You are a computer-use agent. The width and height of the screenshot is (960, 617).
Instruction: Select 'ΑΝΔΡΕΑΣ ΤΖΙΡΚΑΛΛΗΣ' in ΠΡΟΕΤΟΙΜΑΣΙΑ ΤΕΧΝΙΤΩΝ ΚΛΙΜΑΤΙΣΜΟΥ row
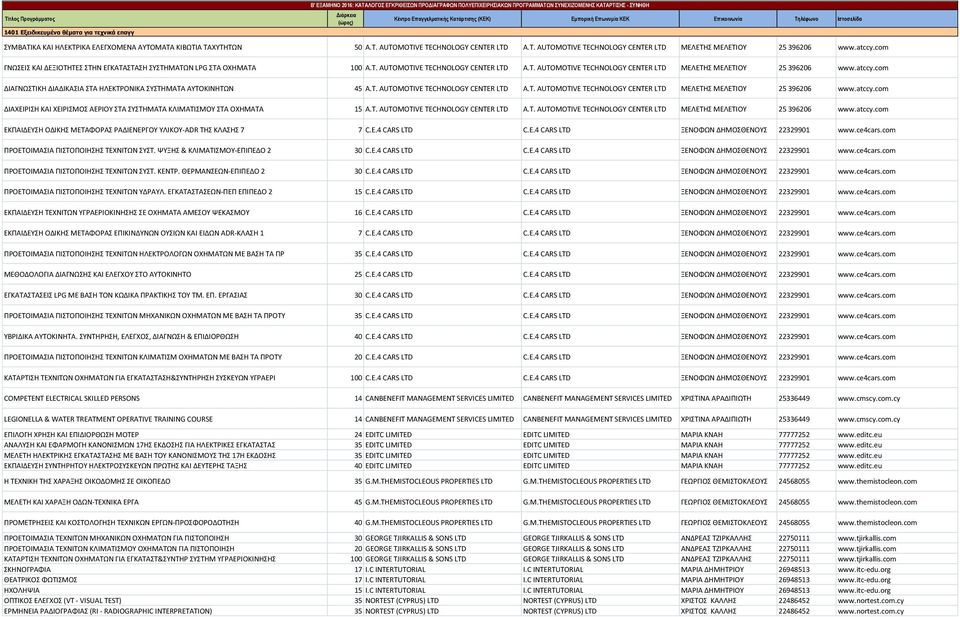coord(716,548)
